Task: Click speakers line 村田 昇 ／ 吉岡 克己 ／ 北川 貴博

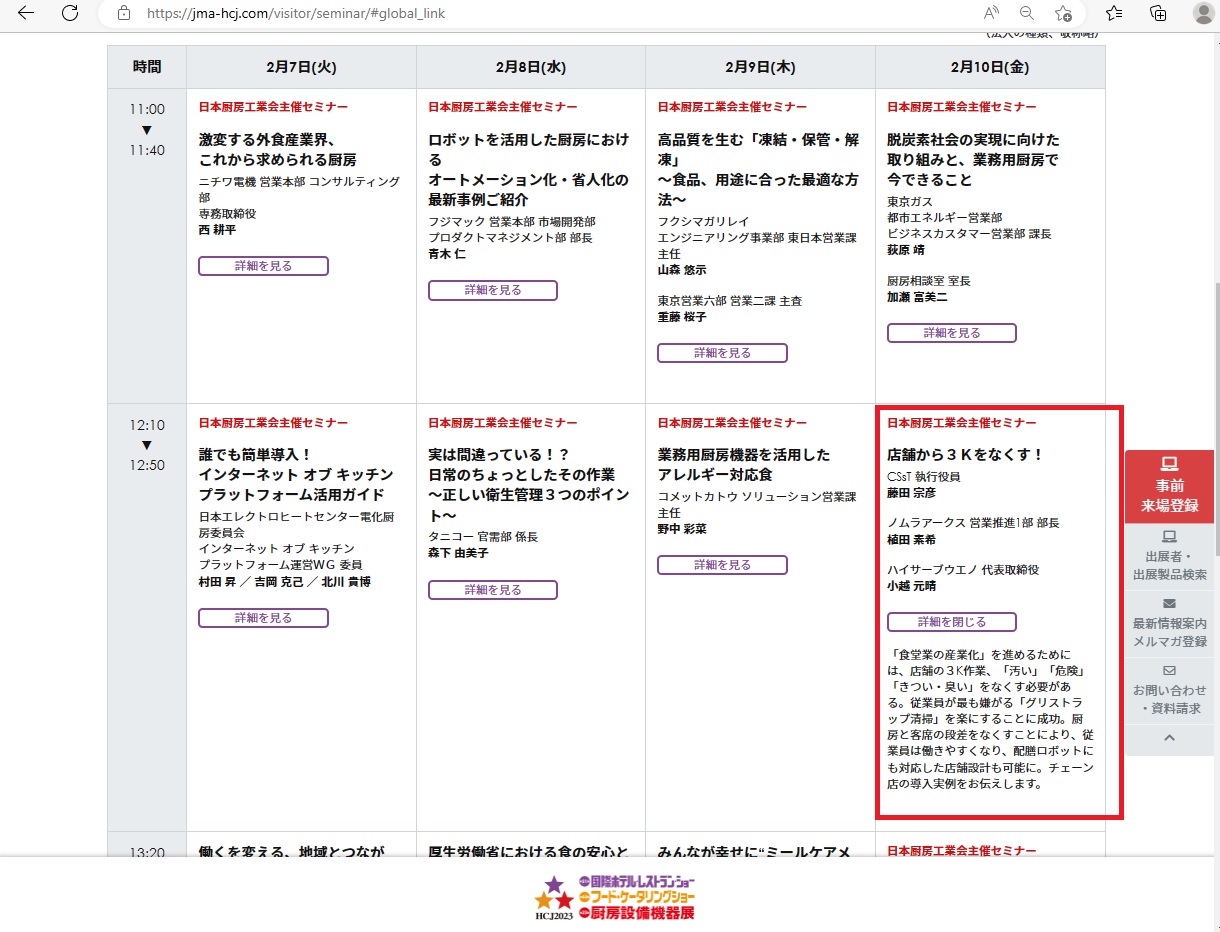Action: point(284,582)
